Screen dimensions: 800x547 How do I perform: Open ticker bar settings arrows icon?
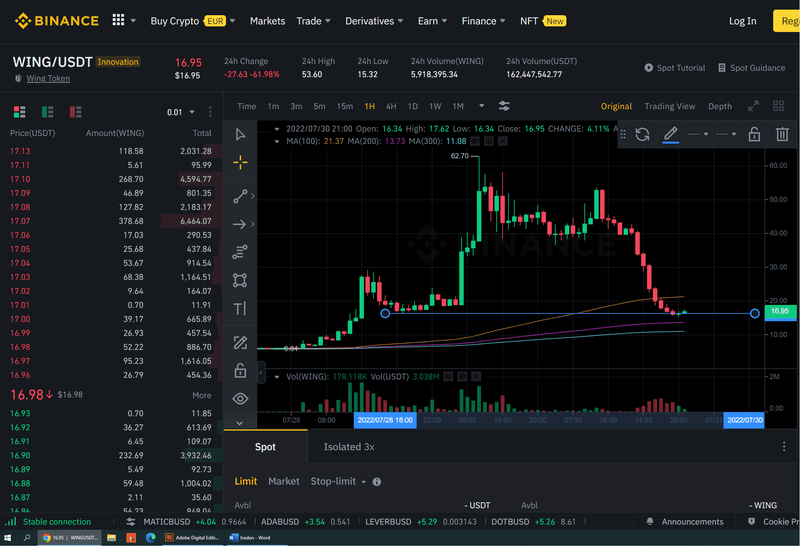point(131,521)
